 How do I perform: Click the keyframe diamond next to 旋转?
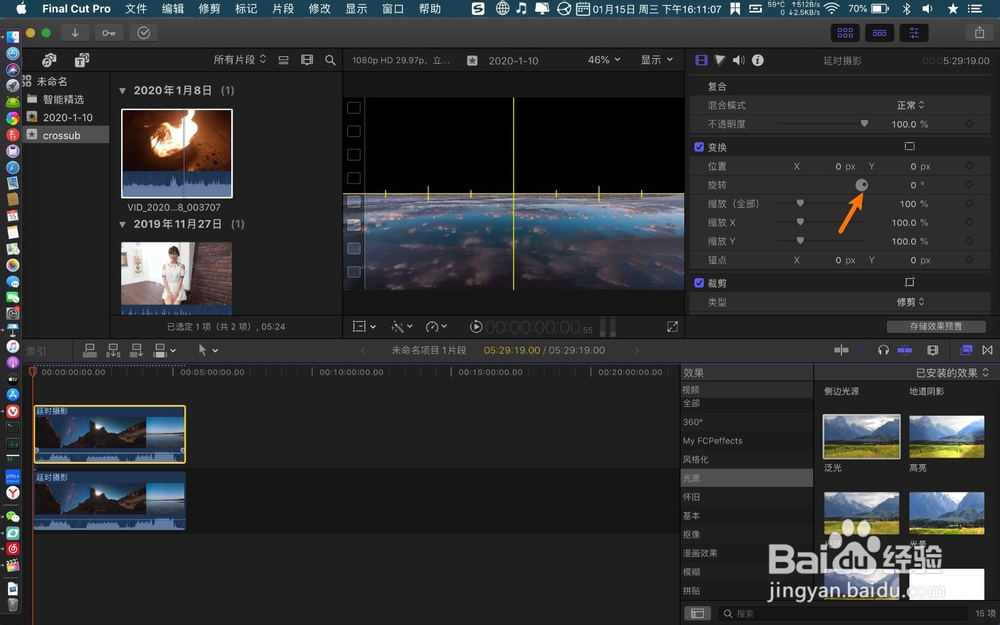pyautogui.click(x=968, y=184)
